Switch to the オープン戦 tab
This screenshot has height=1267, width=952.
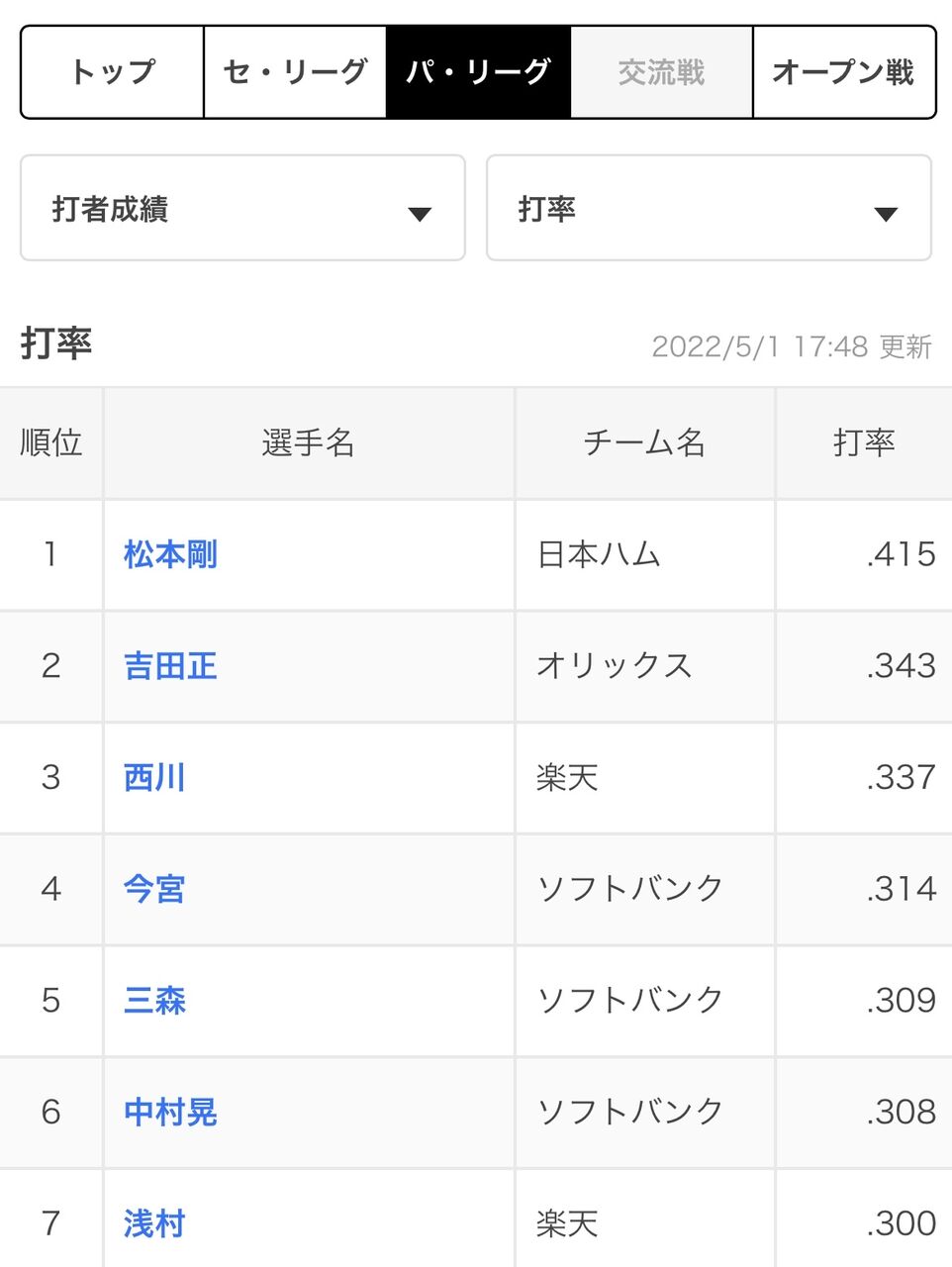tap(843, 72)
